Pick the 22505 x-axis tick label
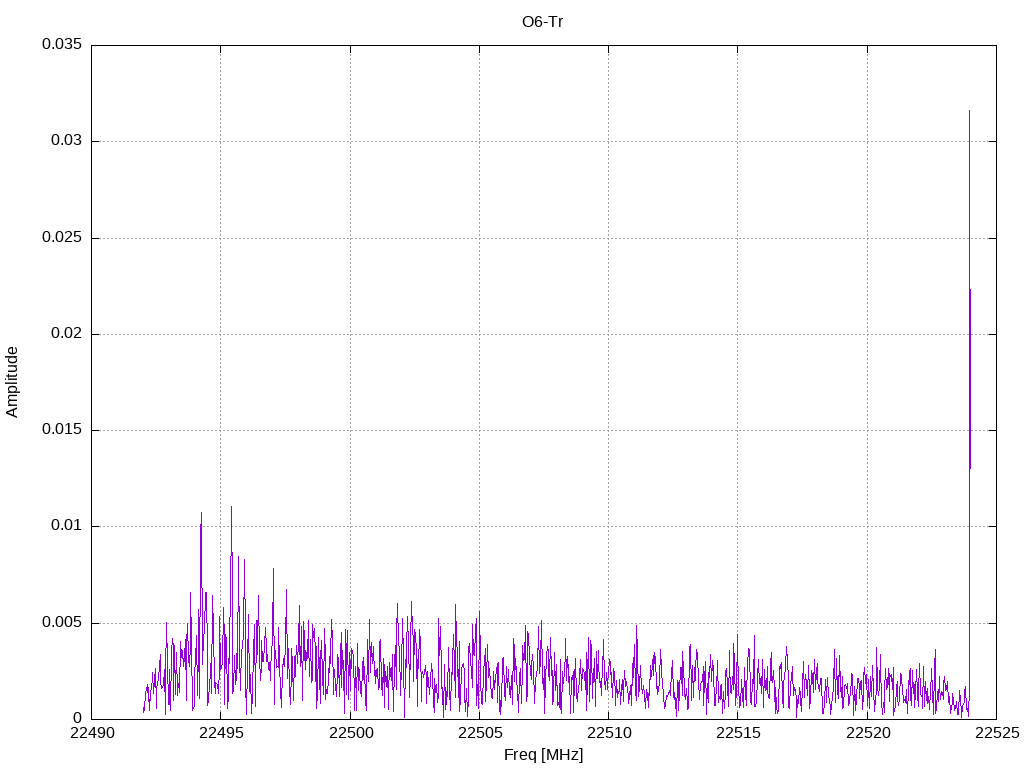The image size is (1024, 768). (x=479, y=733)
